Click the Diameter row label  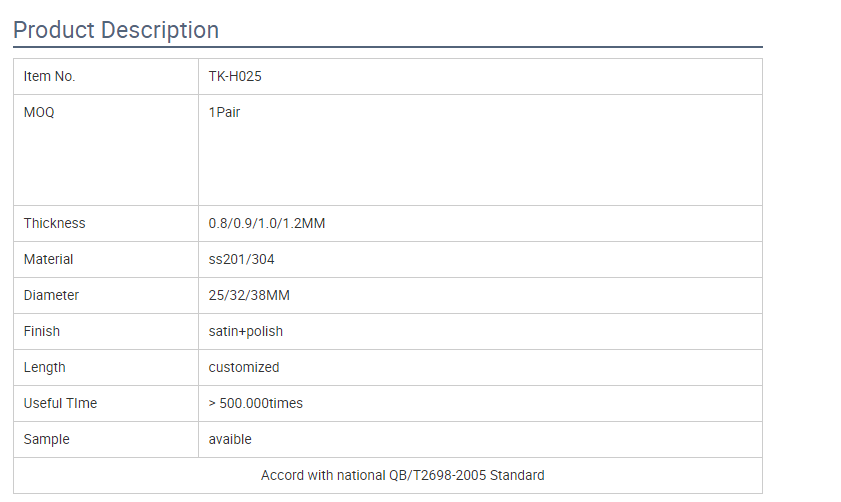click(51, 295)
